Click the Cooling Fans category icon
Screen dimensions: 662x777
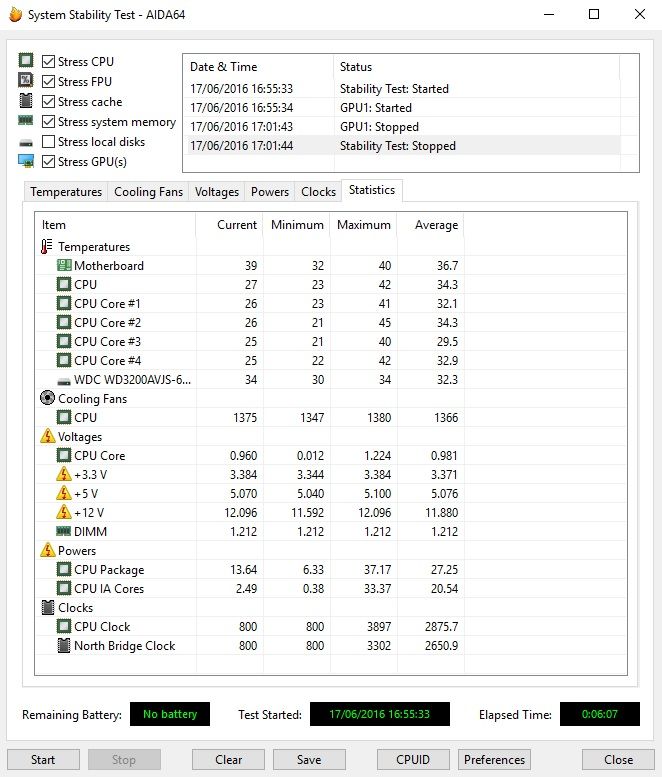click(x=47, y=399)
